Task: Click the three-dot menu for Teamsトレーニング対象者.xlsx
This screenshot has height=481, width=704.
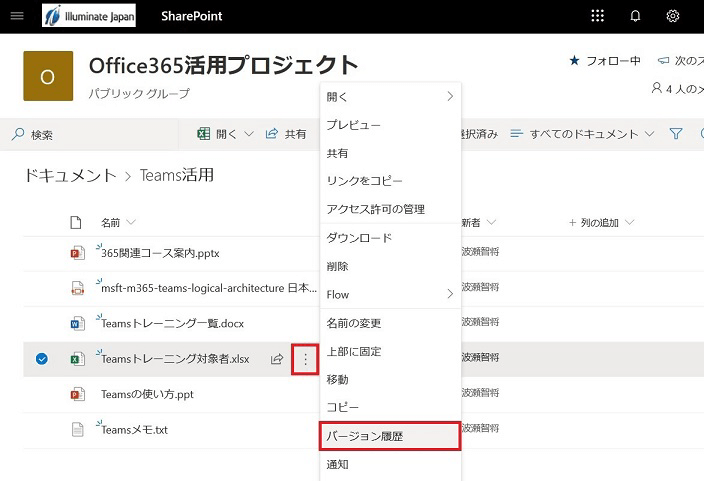Action: [x=306, y=359]
